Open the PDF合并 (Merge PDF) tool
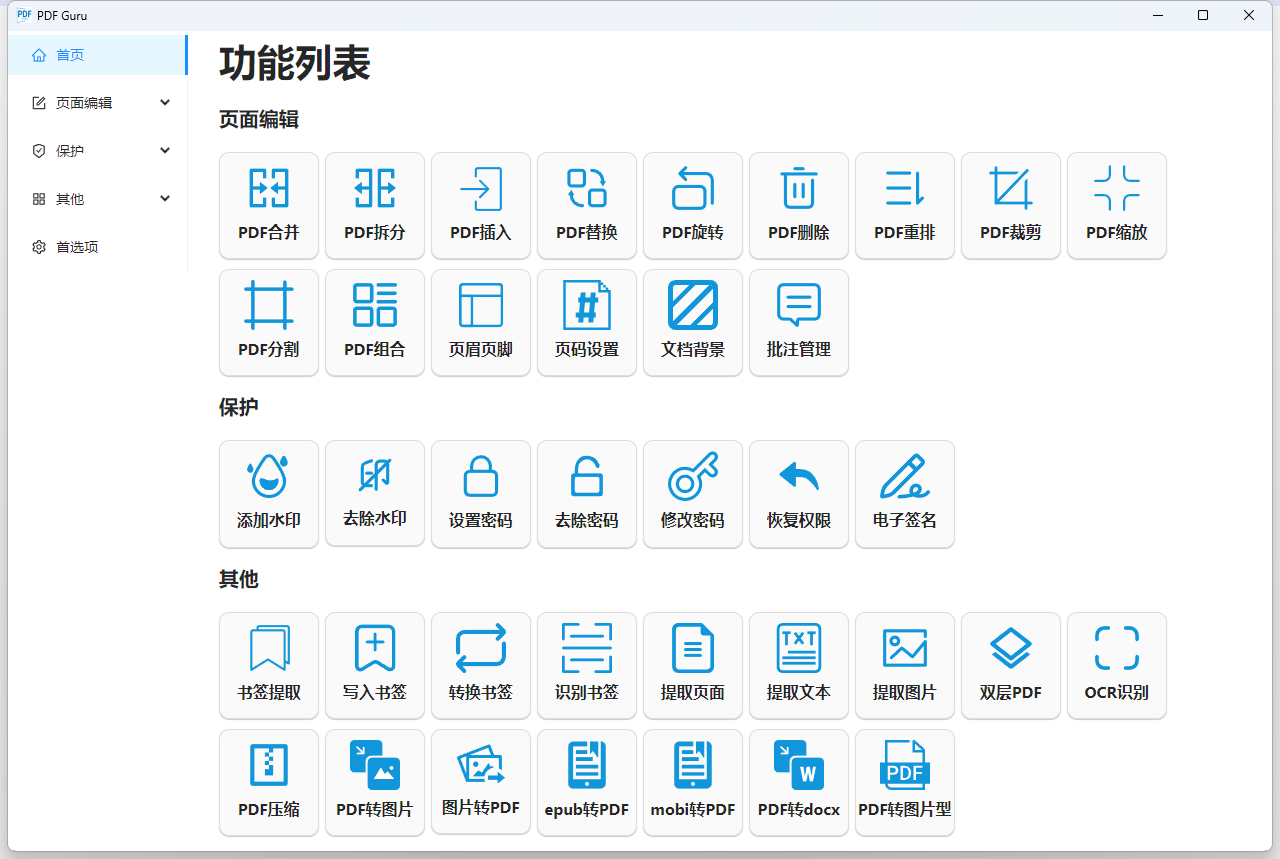1280x859 pixels. [x=268, y=205]
